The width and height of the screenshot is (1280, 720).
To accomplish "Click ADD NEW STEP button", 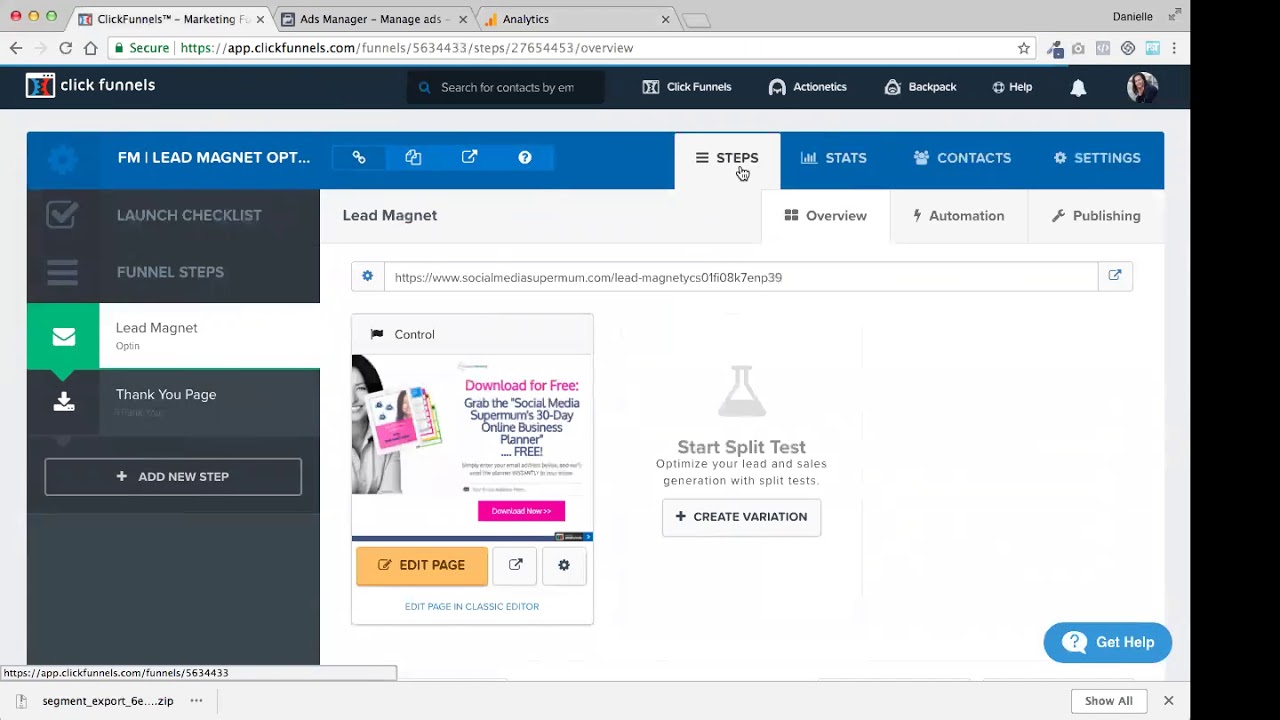I will [x=173, y=477].
